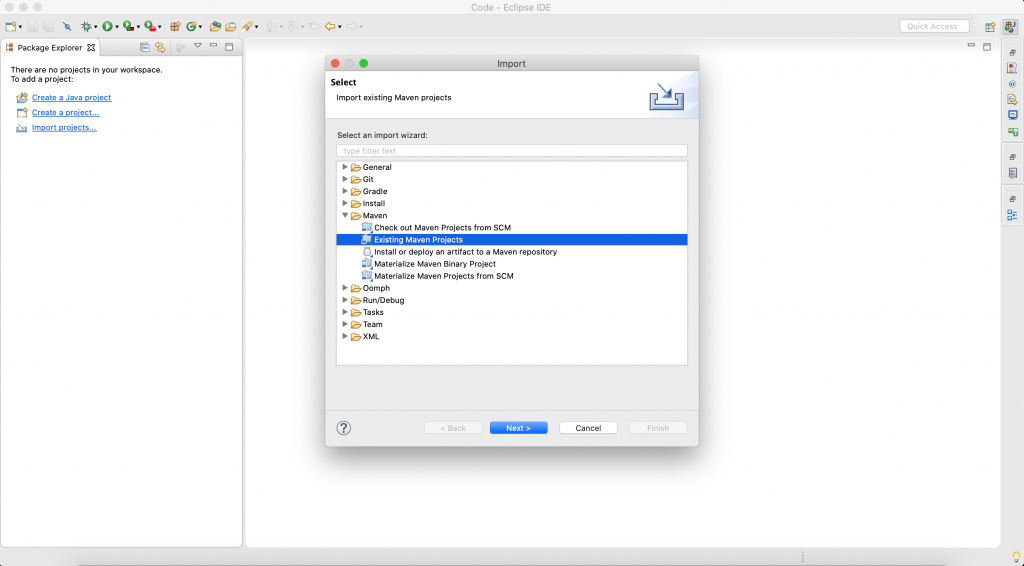Click the Coverage launch toolbar icon
The height and width of the screenshot is (566, 1024).
pyautogui.click(x=128, y=26)
